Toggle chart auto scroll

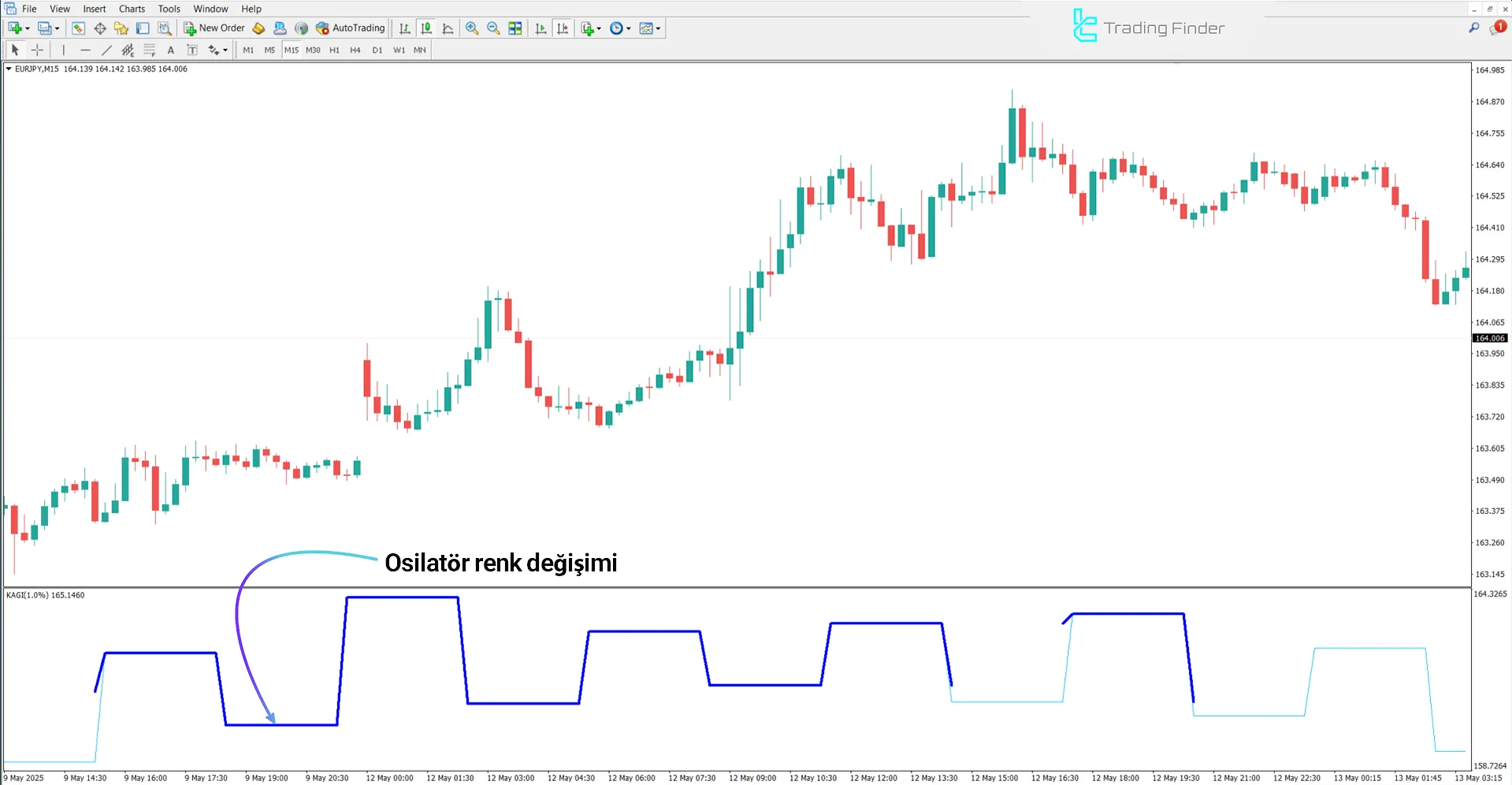click(x=541, y=28)
